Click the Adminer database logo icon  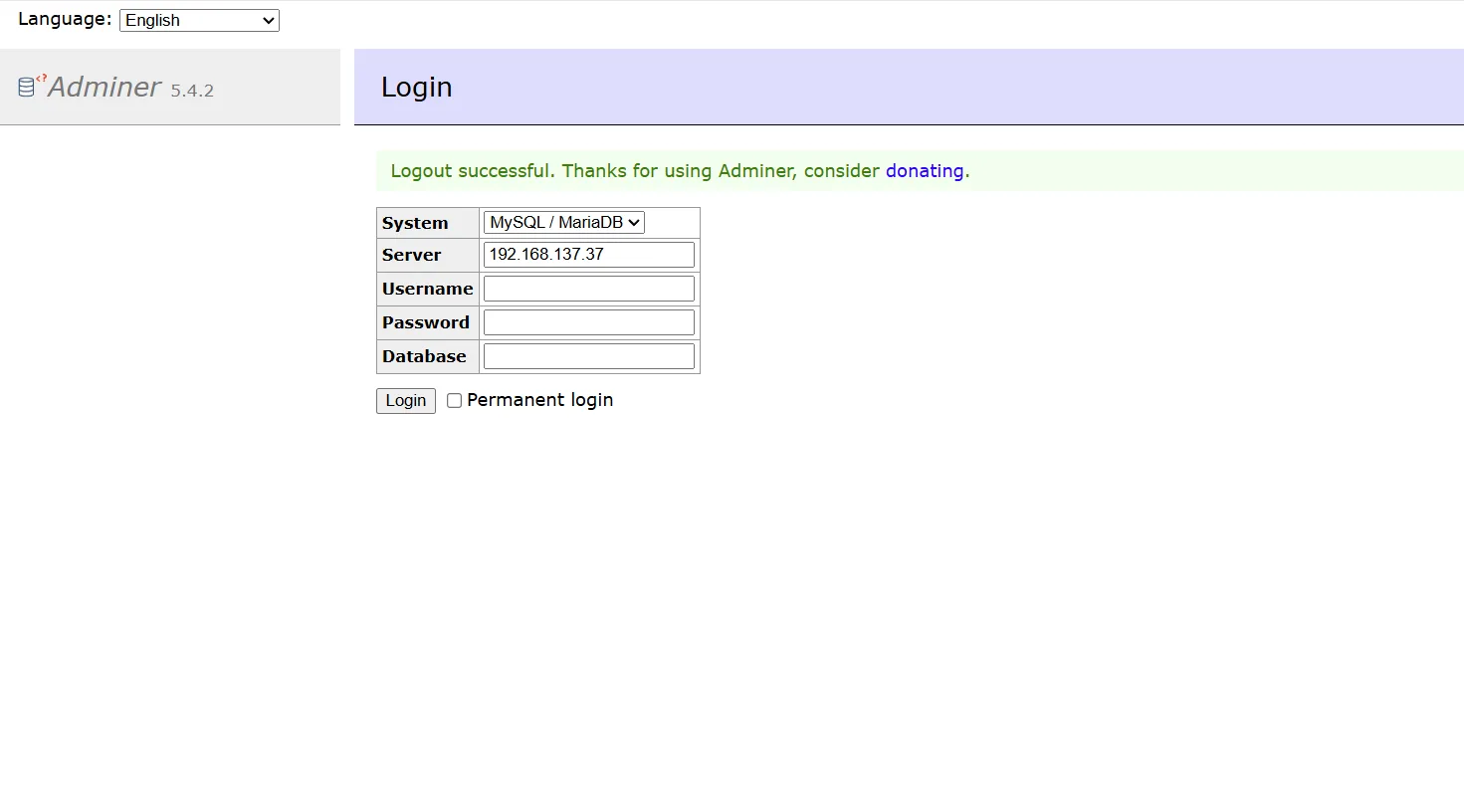[x=30, y=87]
